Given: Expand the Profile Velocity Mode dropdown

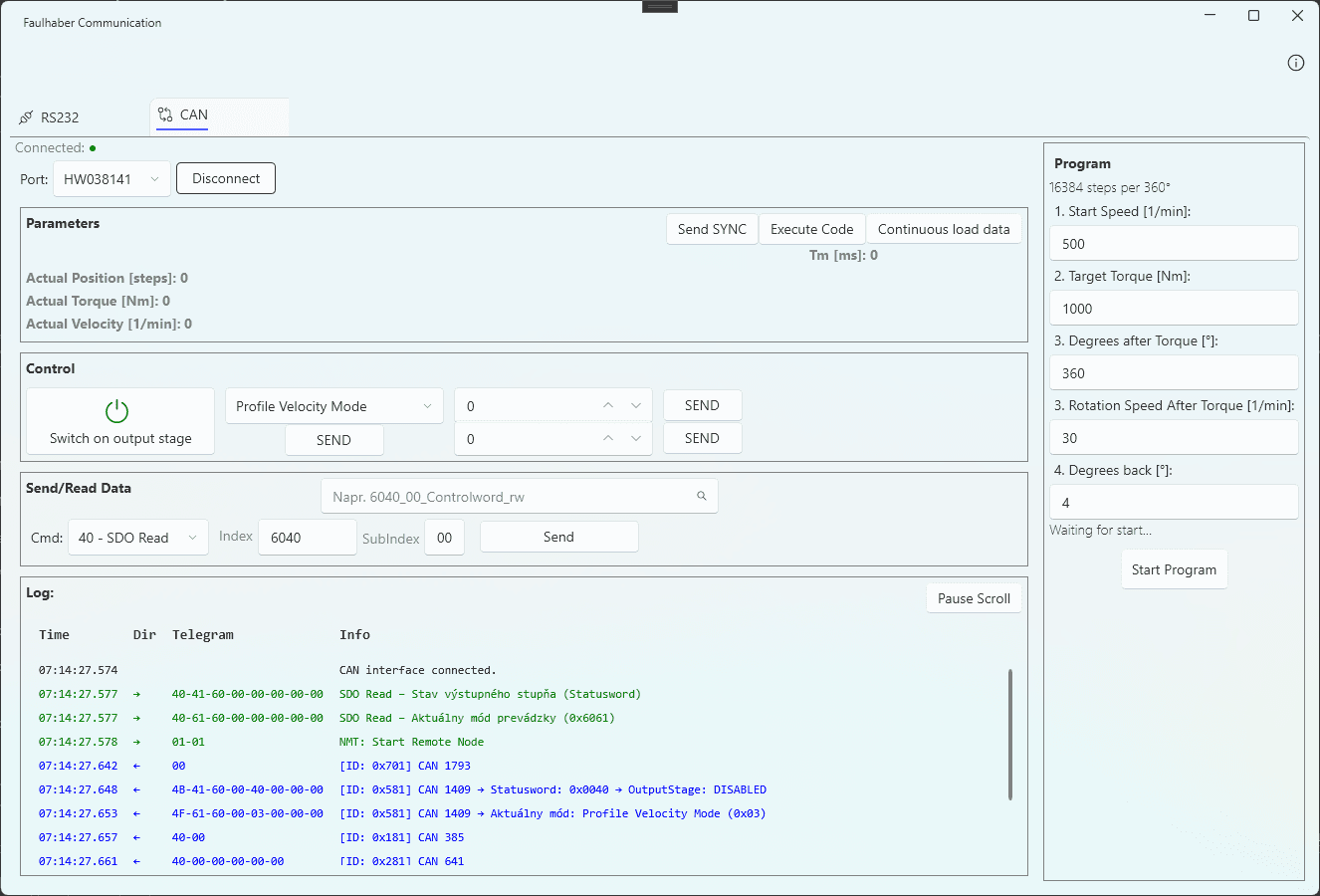Looking at the screenshot, I should [x=333, y=406].
